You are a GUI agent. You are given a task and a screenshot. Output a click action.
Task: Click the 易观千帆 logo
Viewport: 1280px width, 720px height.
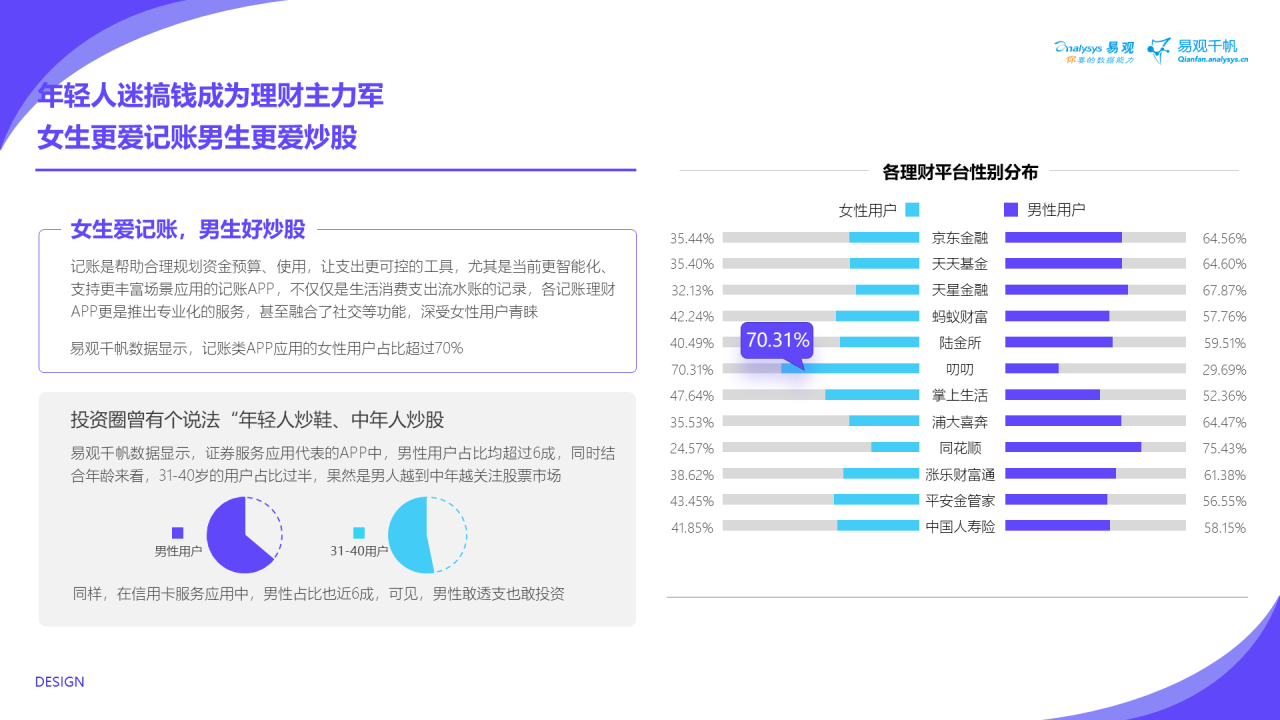(x=1197, y=50)
